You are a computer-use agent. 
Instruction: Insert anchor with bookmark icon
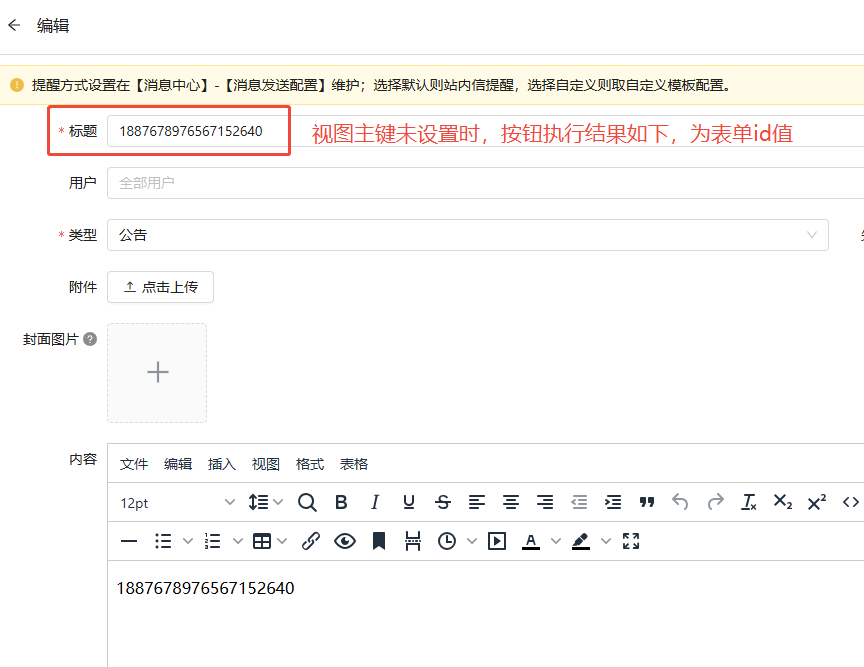tap(379, 541)
